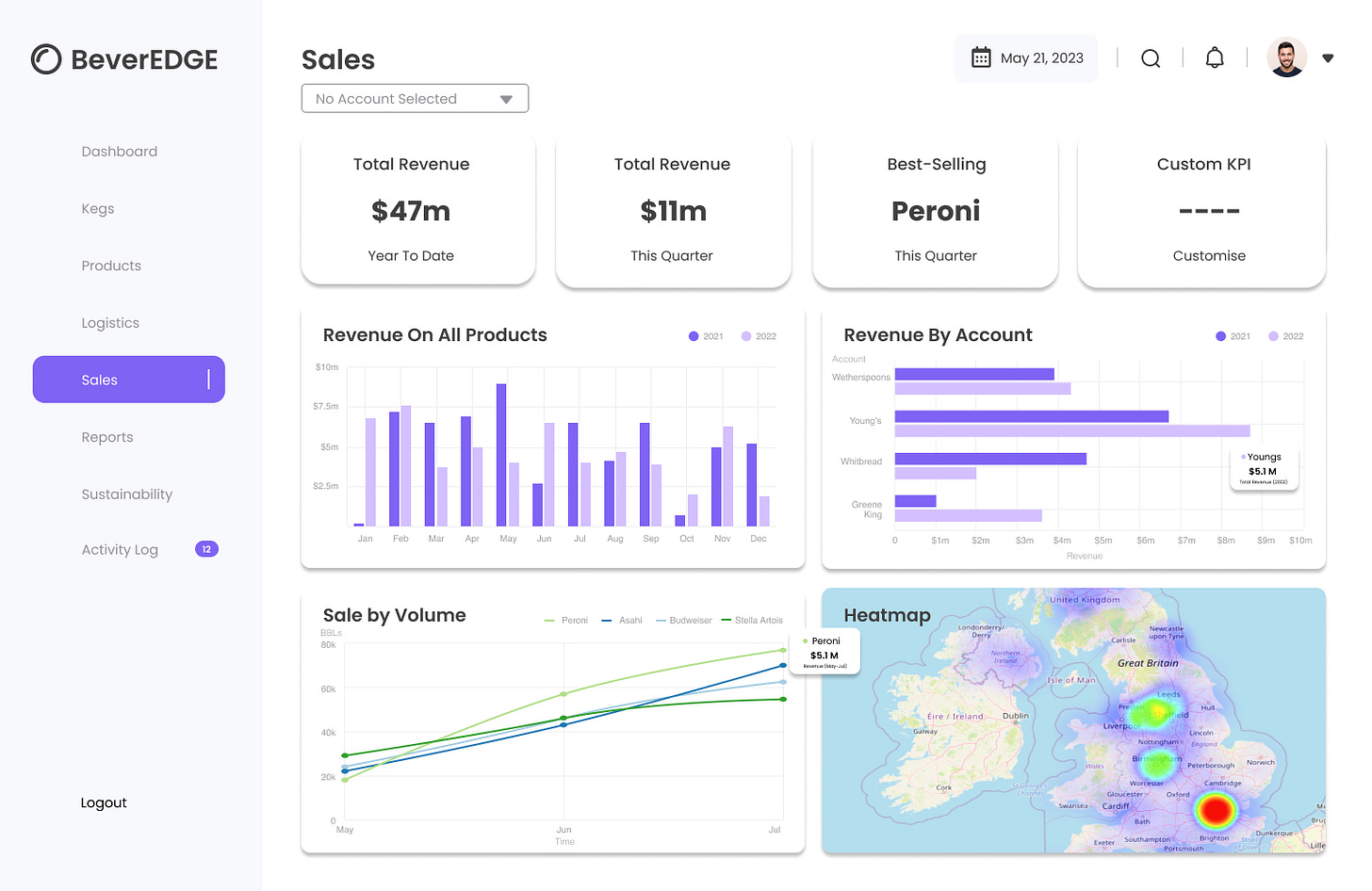Click Peroni July data point on chart
1372x891 pixels.
(783, 651)
